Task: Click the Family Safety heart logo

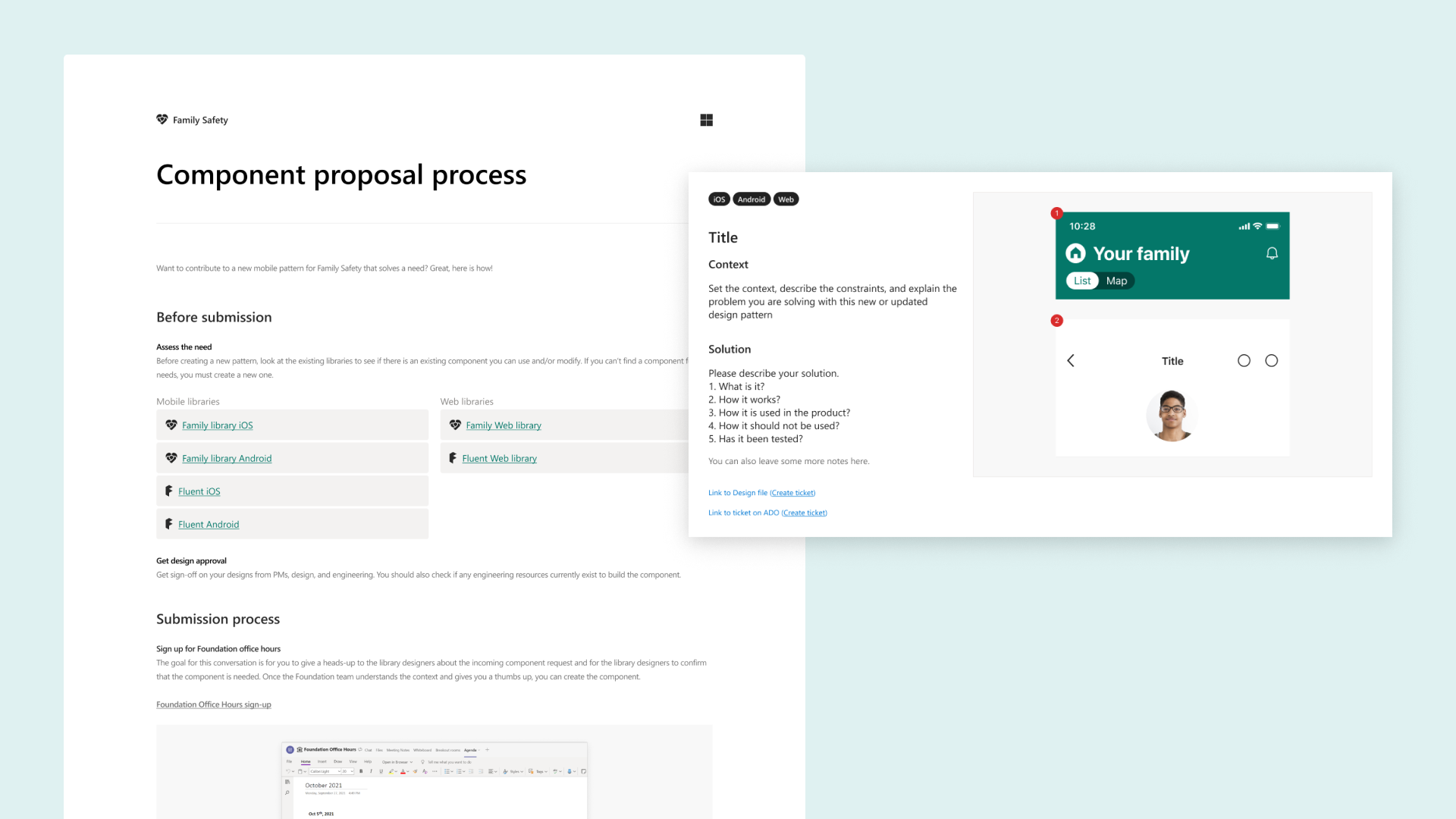Action: pos(162,119)
